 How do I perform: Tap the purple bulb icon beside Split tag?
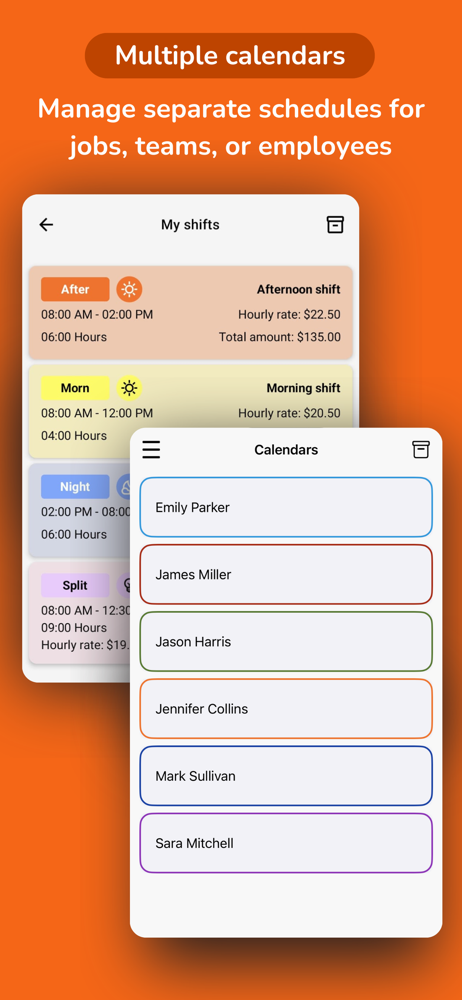[124, 585]
